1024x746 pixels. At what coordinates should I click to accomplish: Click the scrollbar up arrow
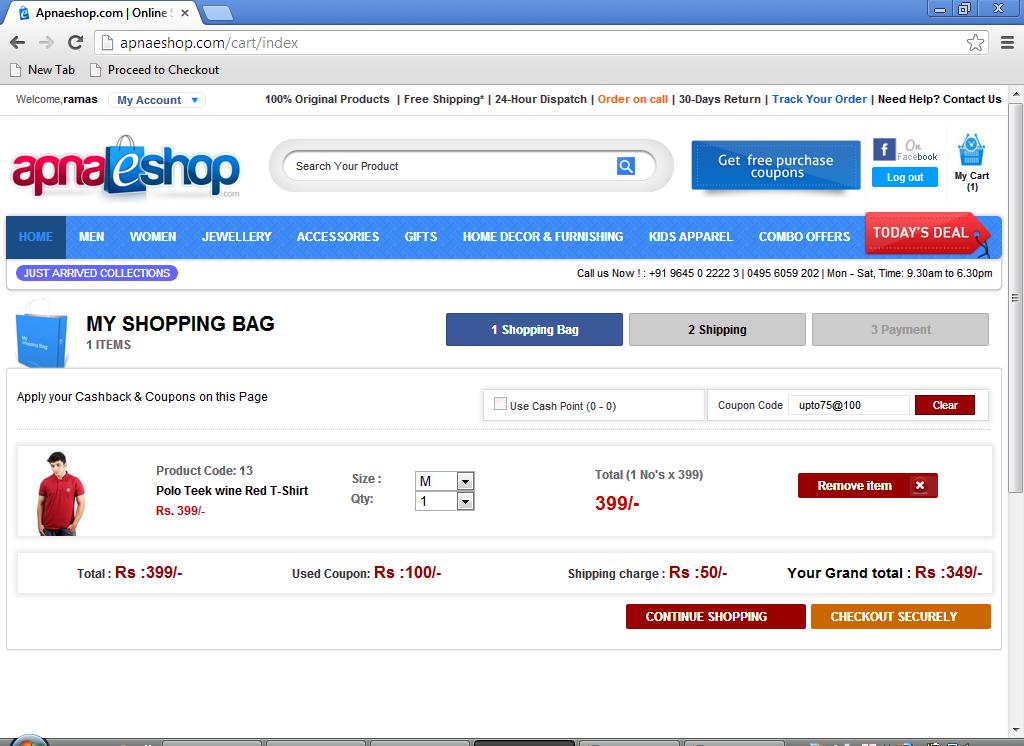1016,93
